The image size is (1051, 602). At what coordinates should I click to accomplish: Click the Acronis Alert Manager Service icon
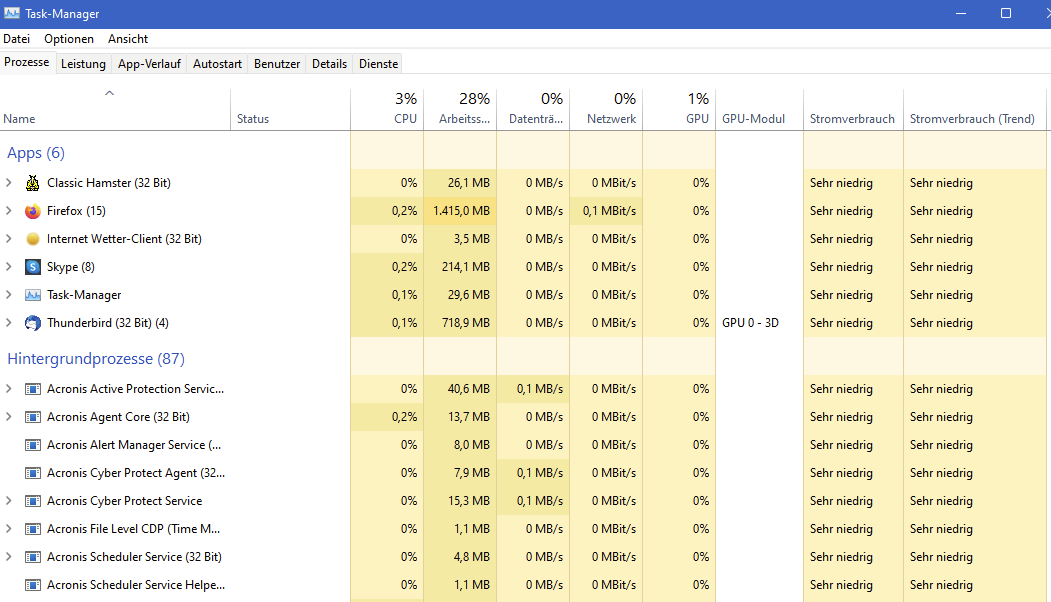[x=33, y=445]
